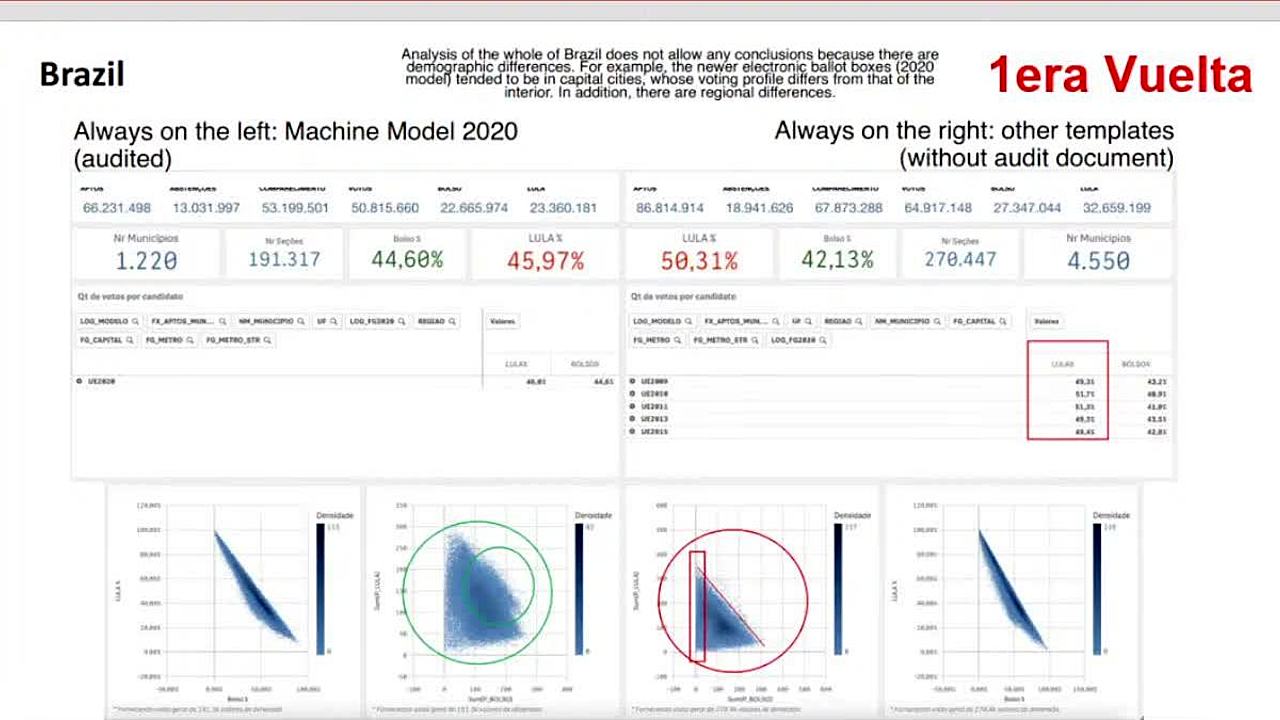
Task: Expand the UE2020 row in left pivot table
Action: point(79,381)
